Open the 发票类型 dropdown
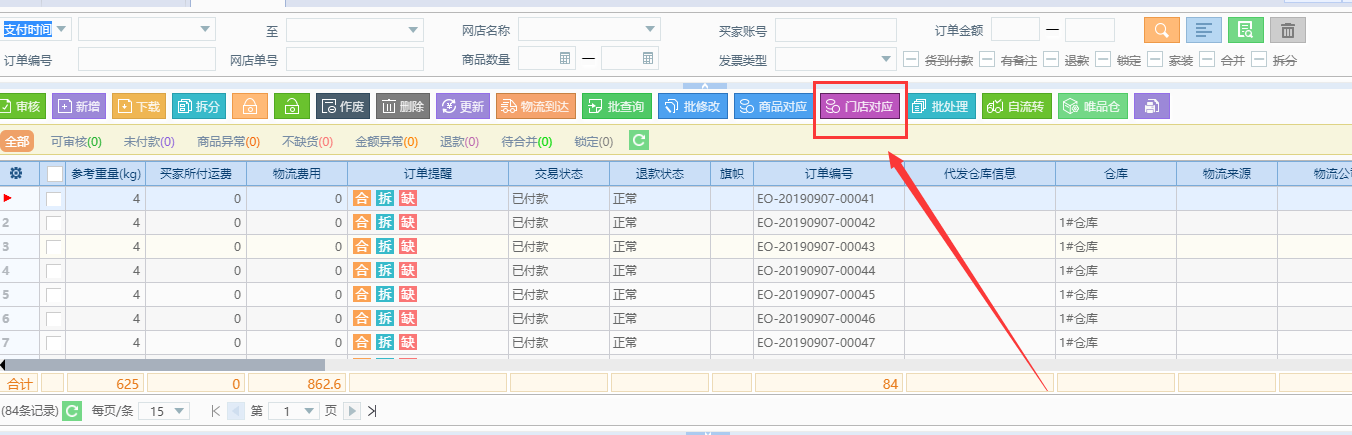1352x435 pixels. point(886,59)
